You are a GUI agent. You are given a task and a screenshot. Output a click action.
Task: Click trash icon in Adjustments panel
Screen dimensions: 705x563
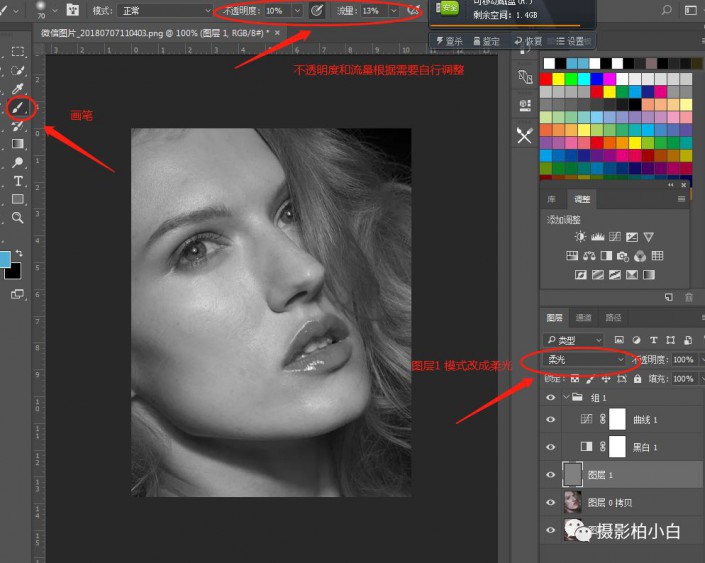point(688,297)
